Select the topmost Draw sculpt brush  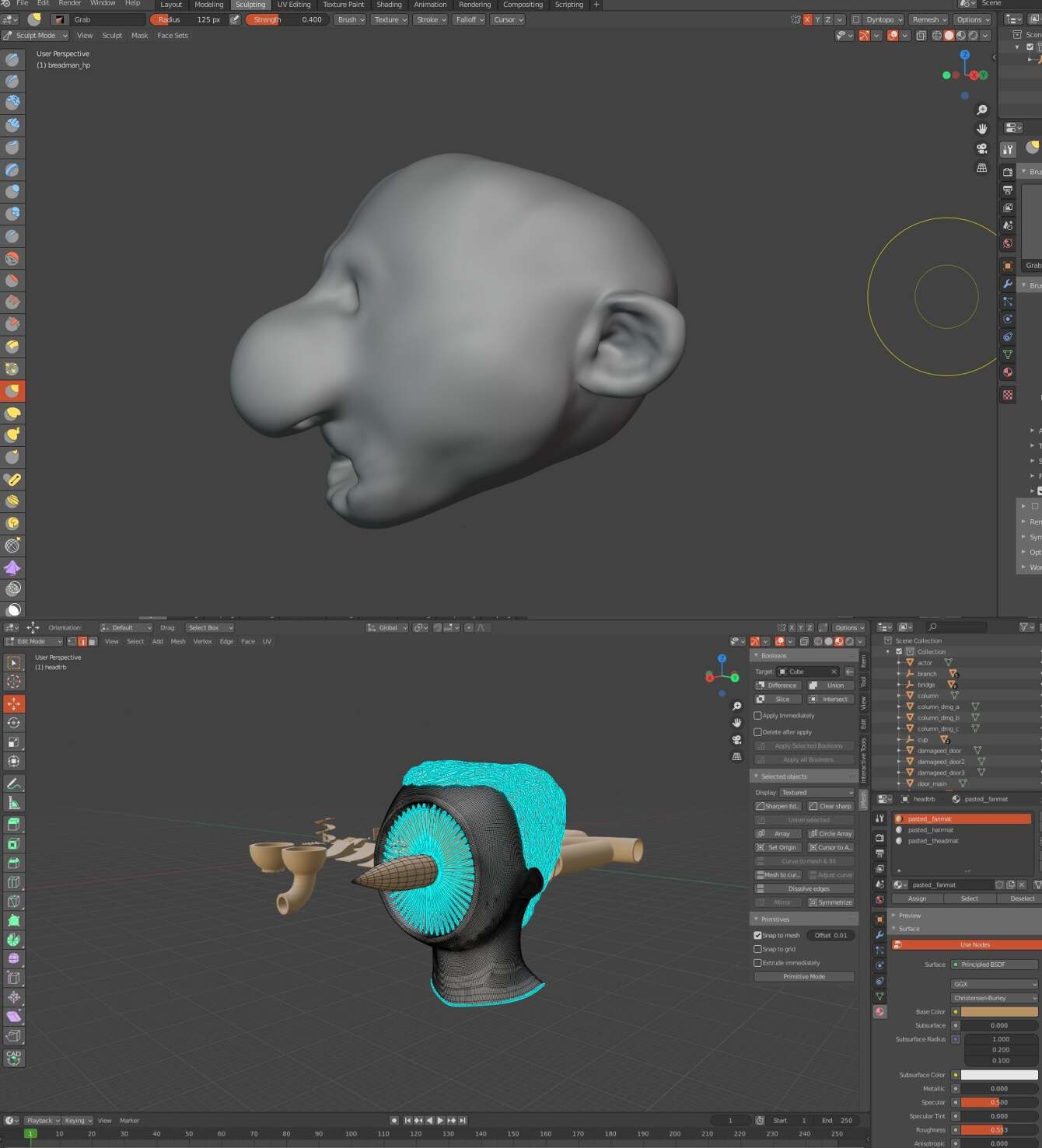coord(12,58)
